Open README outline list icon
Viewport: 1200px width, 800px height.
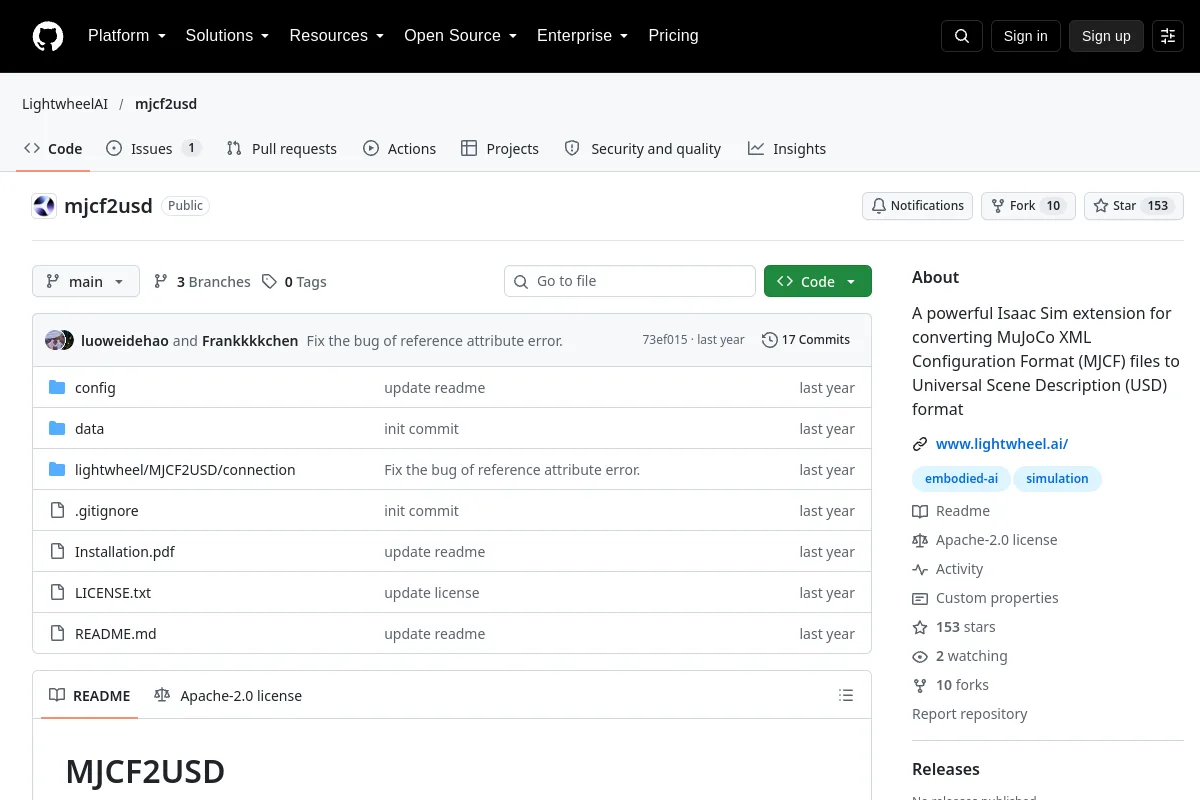846,695
